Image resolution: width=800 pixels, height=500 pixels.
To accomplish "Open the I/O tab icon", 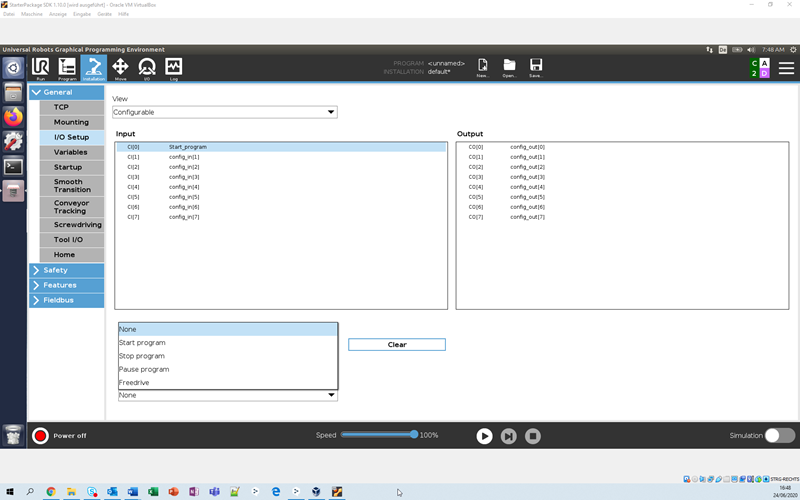I will (x=147, y=68).
